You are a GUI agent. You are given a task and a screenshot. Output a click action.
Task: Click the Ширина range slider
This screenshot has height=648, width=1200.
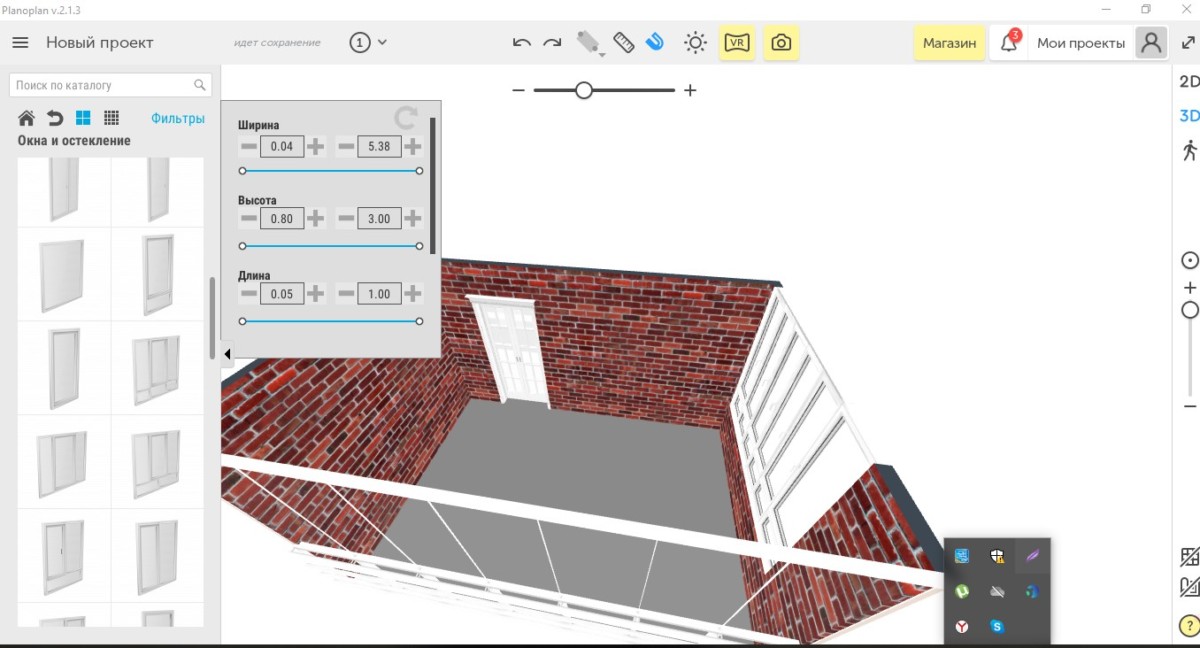[x=331, y=171]
